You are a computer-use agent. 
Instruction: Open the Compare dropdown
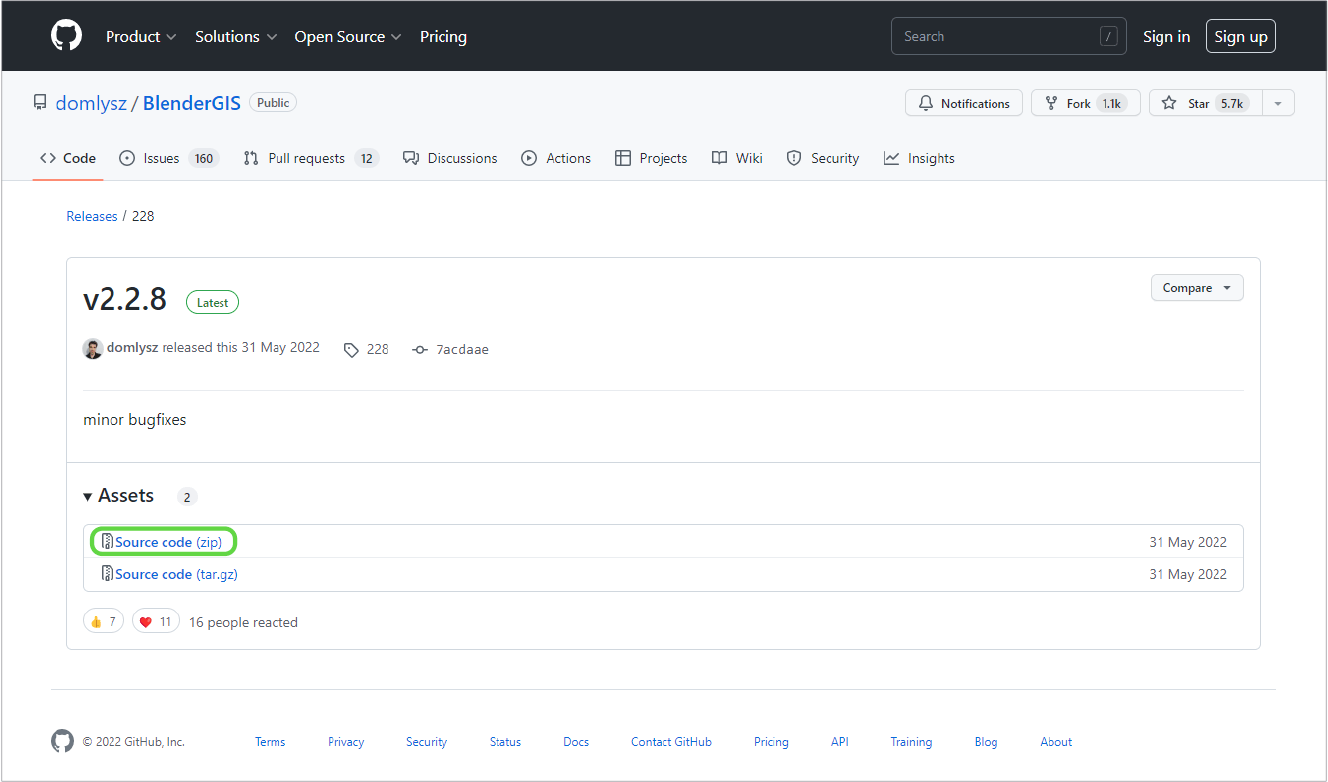click(x=1197, y=288)
